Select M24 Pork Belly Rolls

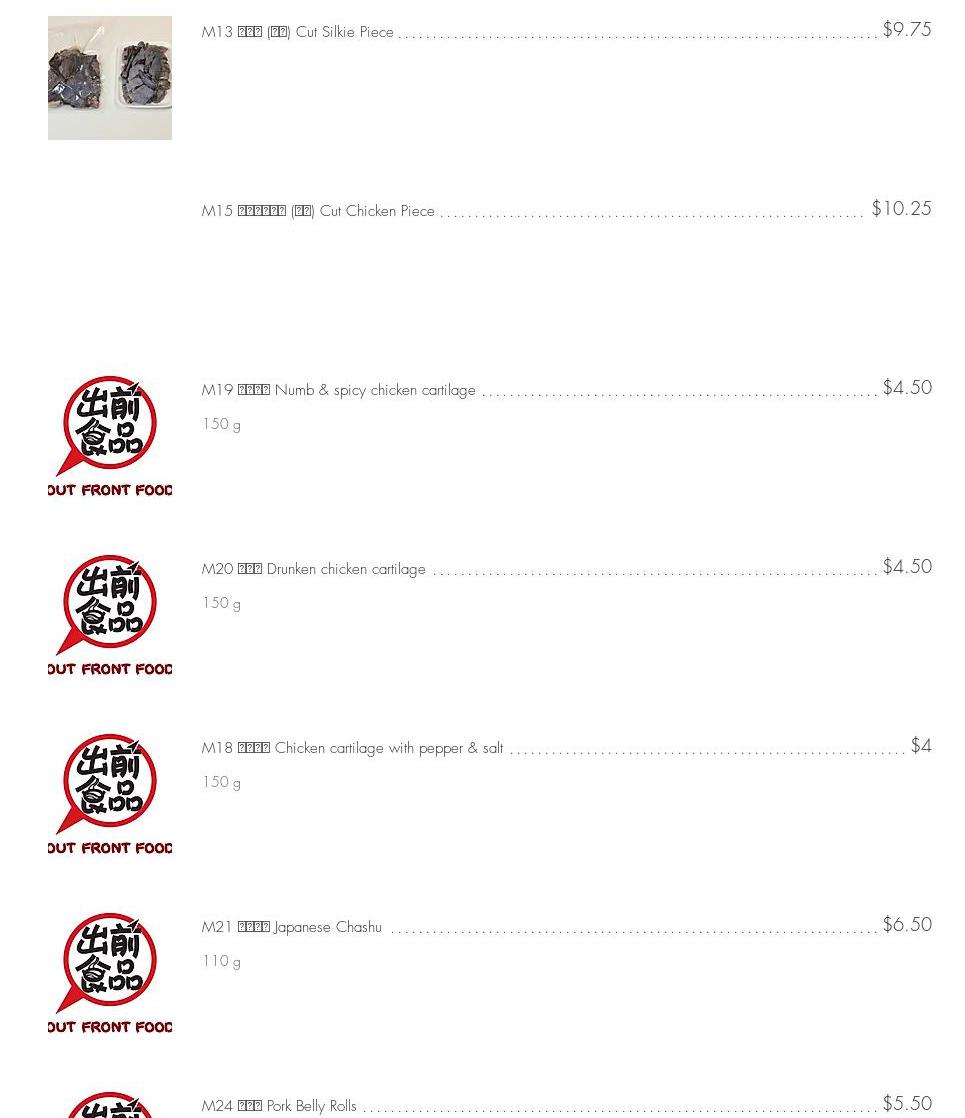(279, 1106)
